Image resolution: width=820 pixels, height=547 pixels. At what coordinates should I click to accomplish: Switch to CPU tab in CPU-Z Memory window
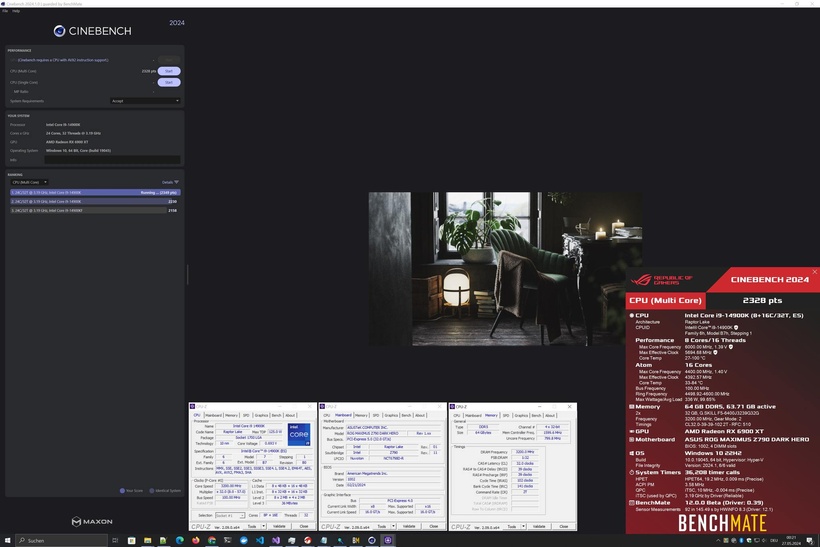(x=457, y=415)
